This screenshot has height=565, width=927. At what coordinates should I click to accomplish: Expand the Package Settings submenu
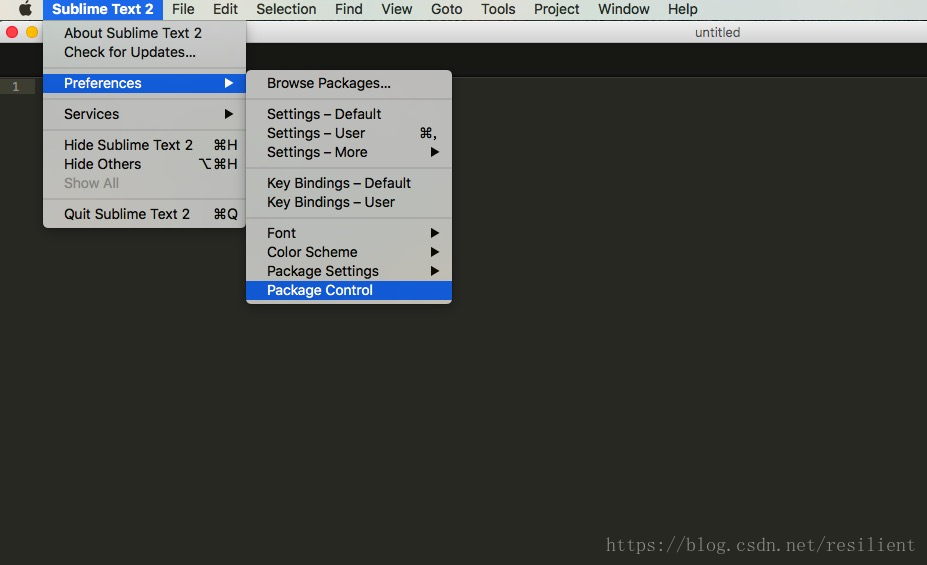[x=349, y=271]
